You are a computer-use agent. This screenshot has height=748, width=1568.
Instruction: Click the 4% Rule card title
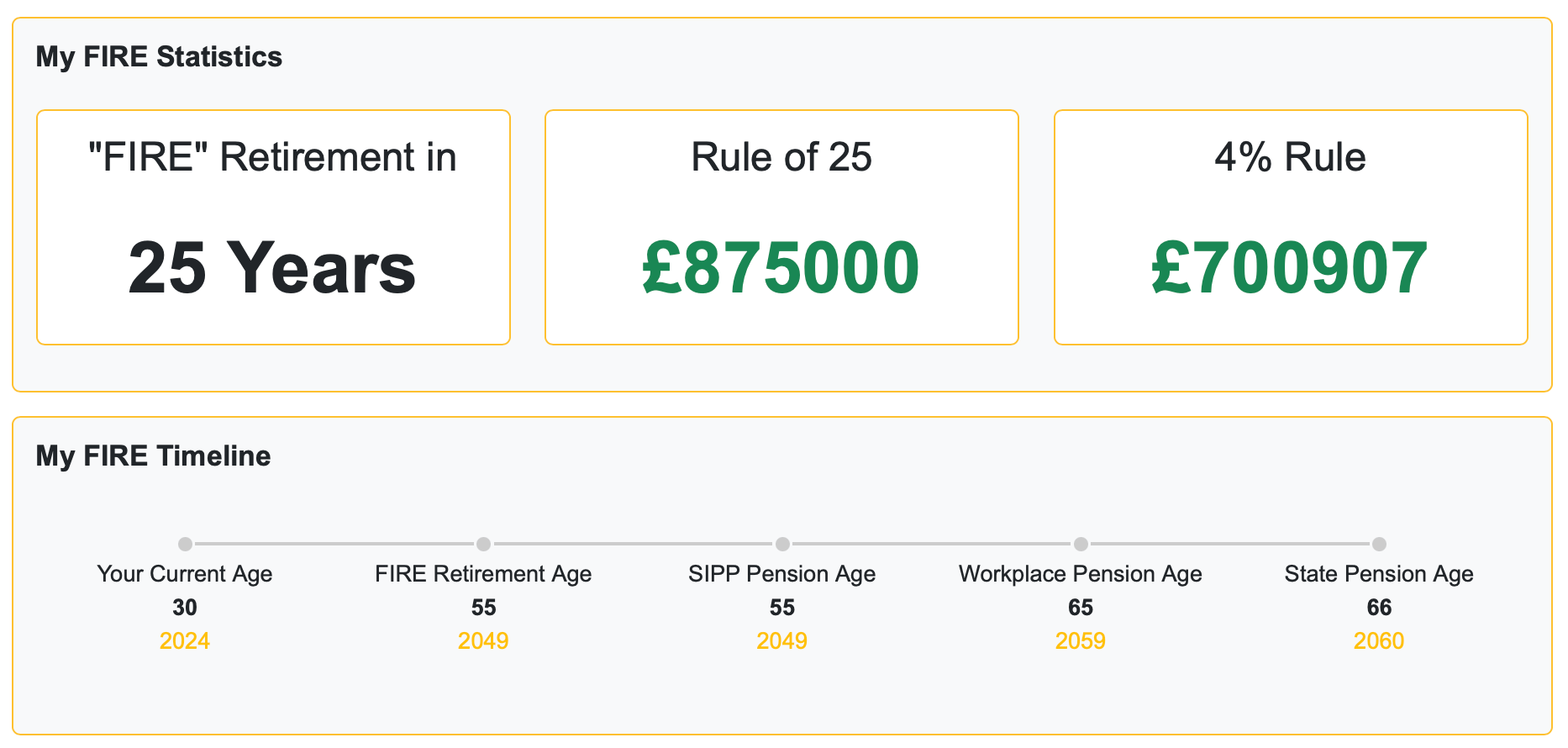tap(1290, 157)
